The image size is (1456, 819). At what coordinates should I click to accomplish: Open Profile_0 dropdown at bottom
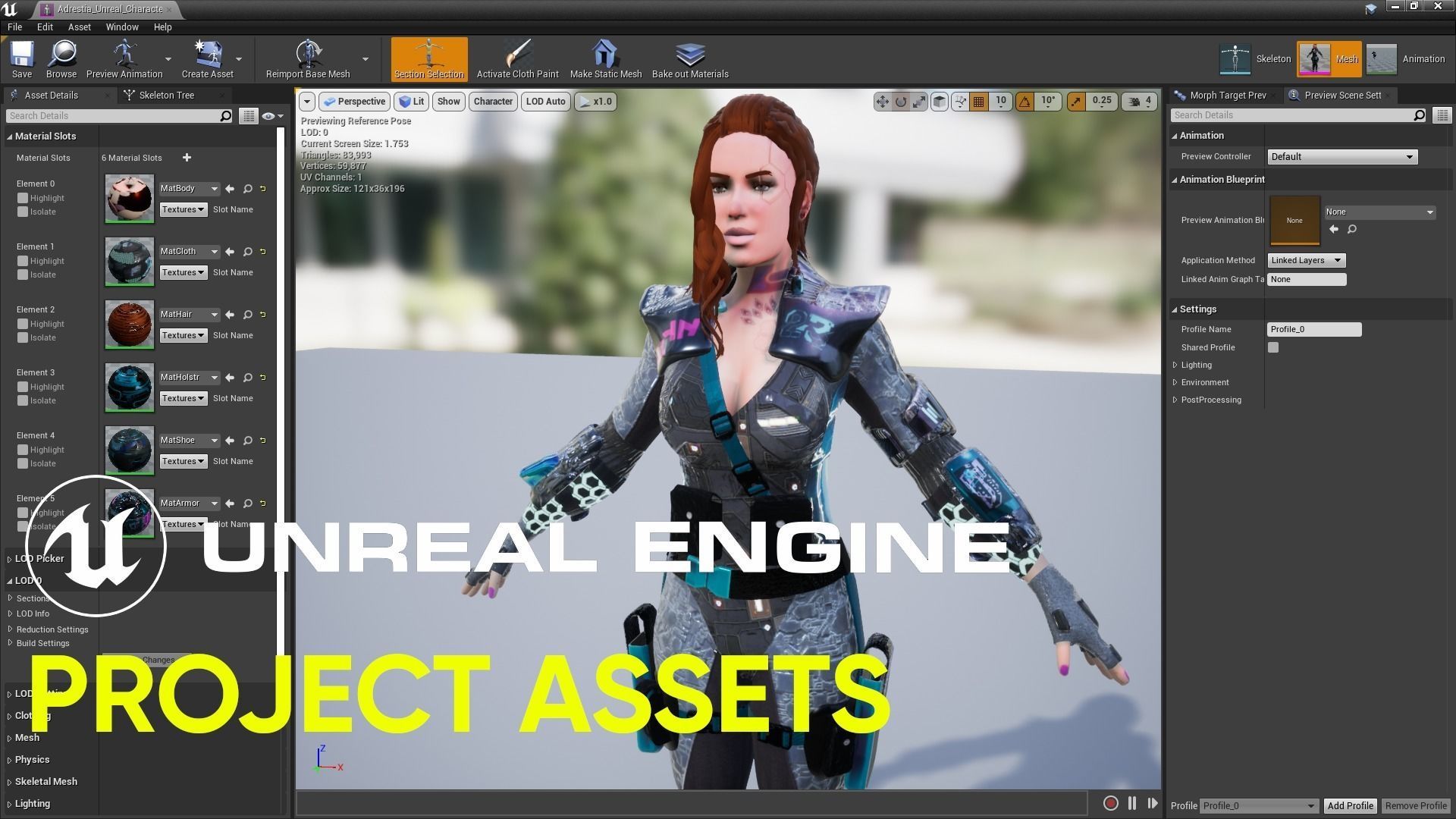point(1258,806)
